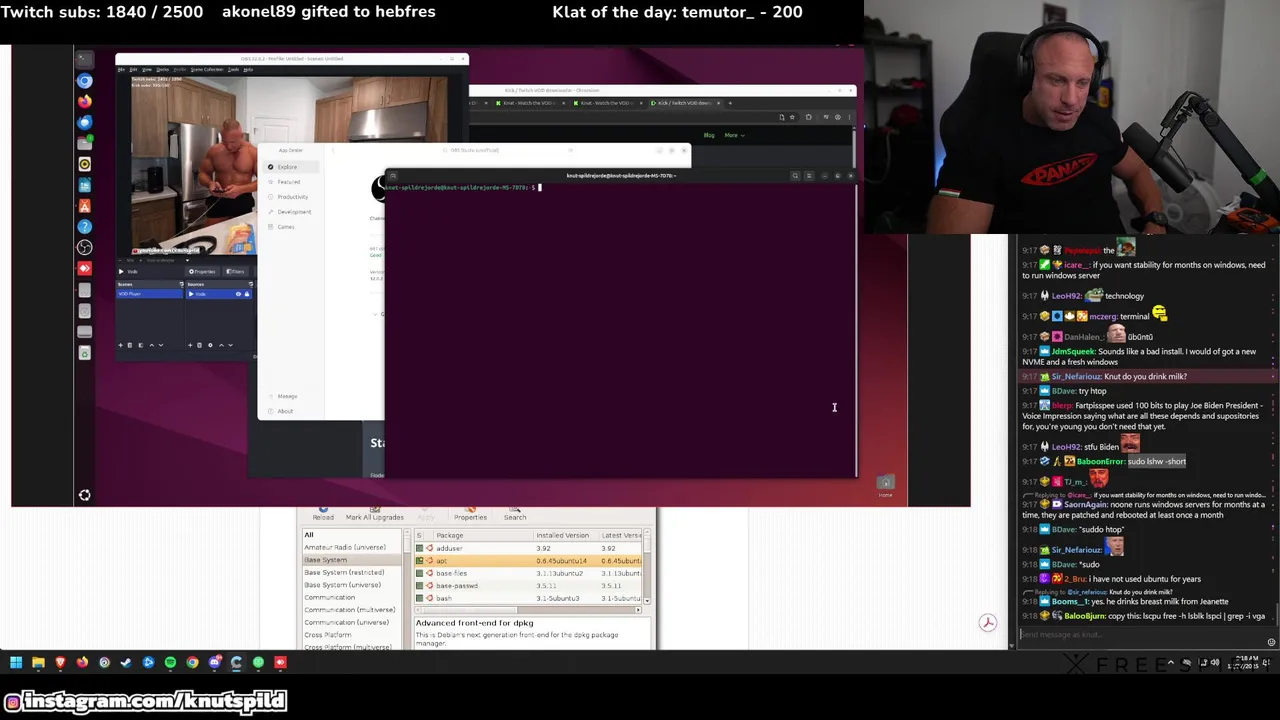Viewport: 1280px width, 720px height.
Task: Select Productivity in App Center sidebar
Action: (x=292, y=197)
